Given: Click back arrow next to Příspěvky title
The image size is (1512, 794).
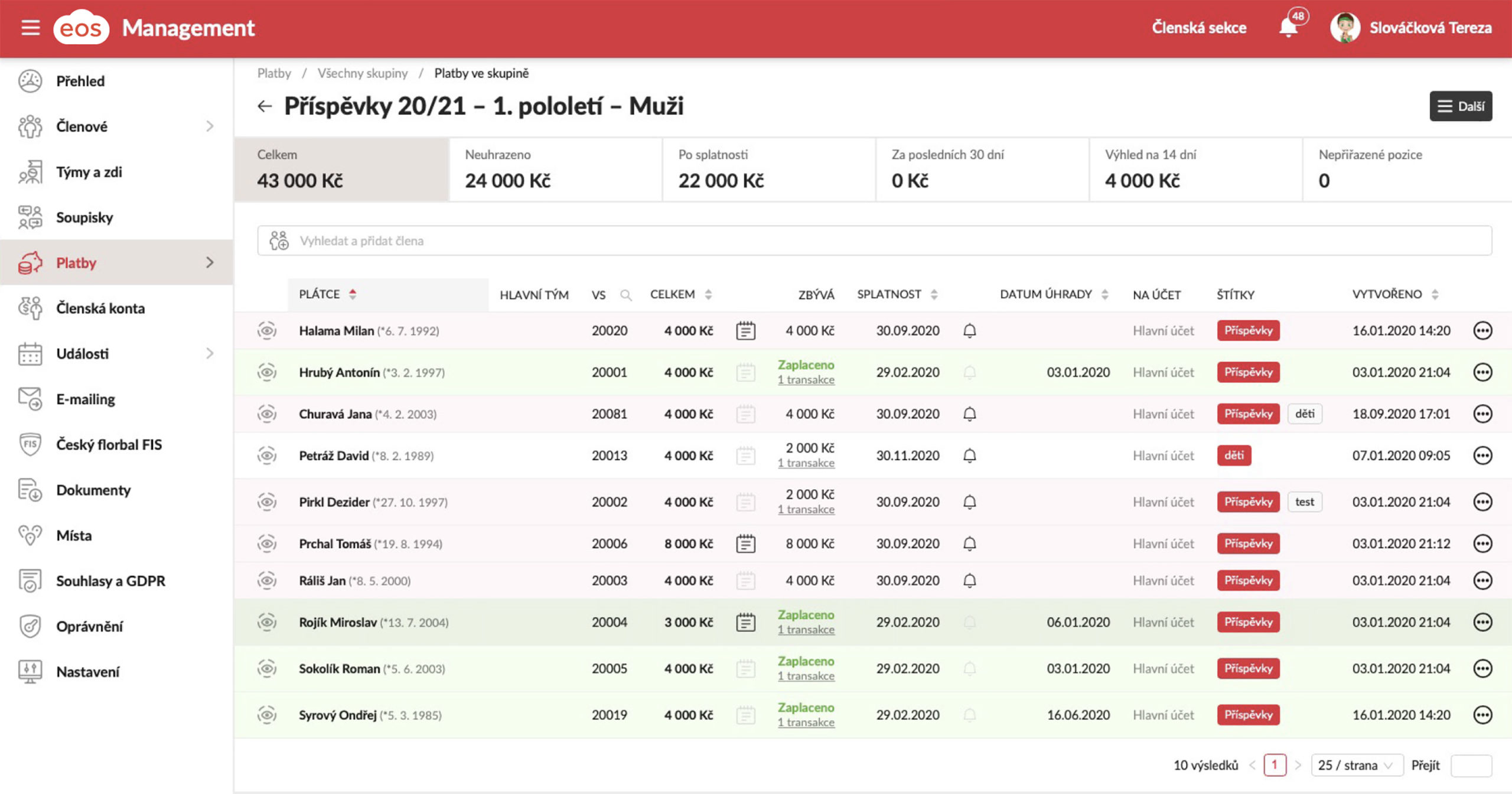Looking at the screenshot, I should (x=265, y=106).
